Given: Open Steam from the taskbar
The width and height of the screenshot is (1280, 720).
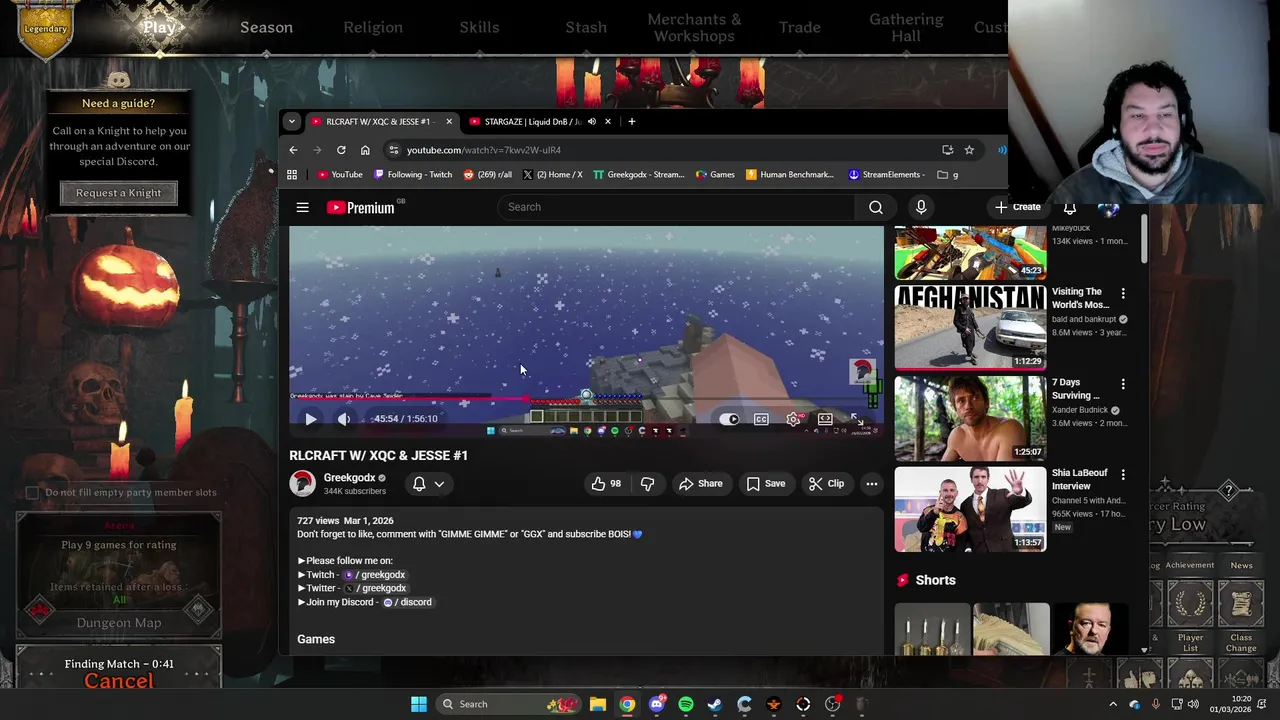Looking at the screenshot, I should pyautogui.click(x=715, y=704).
